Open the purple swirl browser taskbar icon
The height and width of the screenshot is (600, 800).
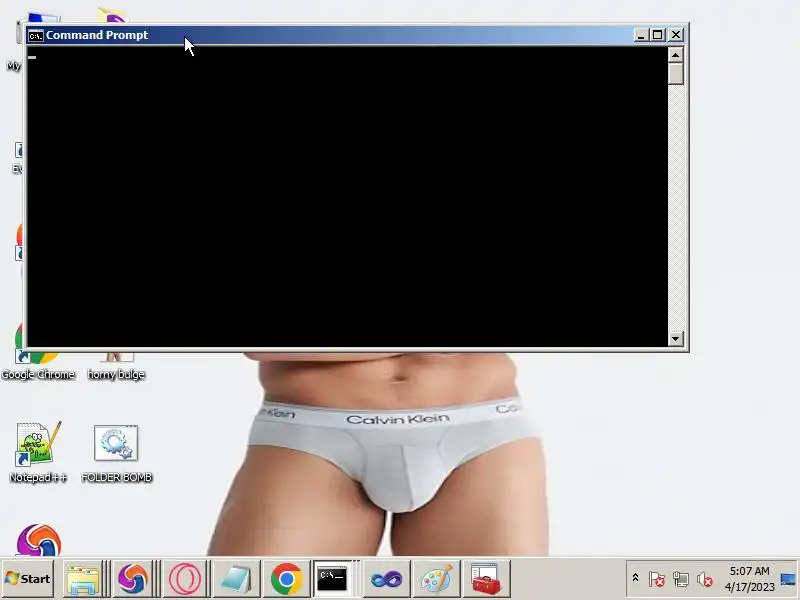click(x=132, y=579)
